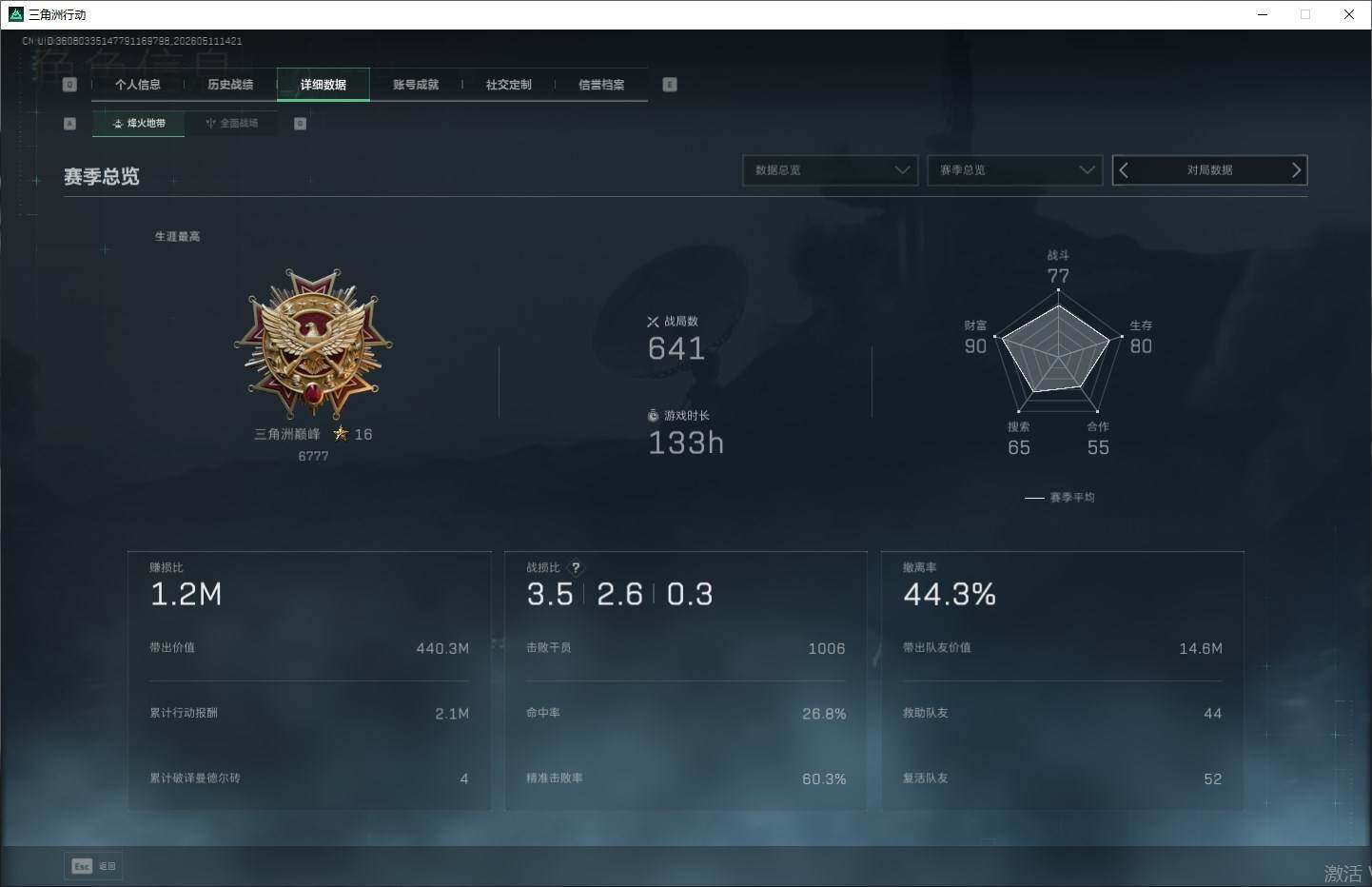Click the 生存 score 80

point(1141,346)
